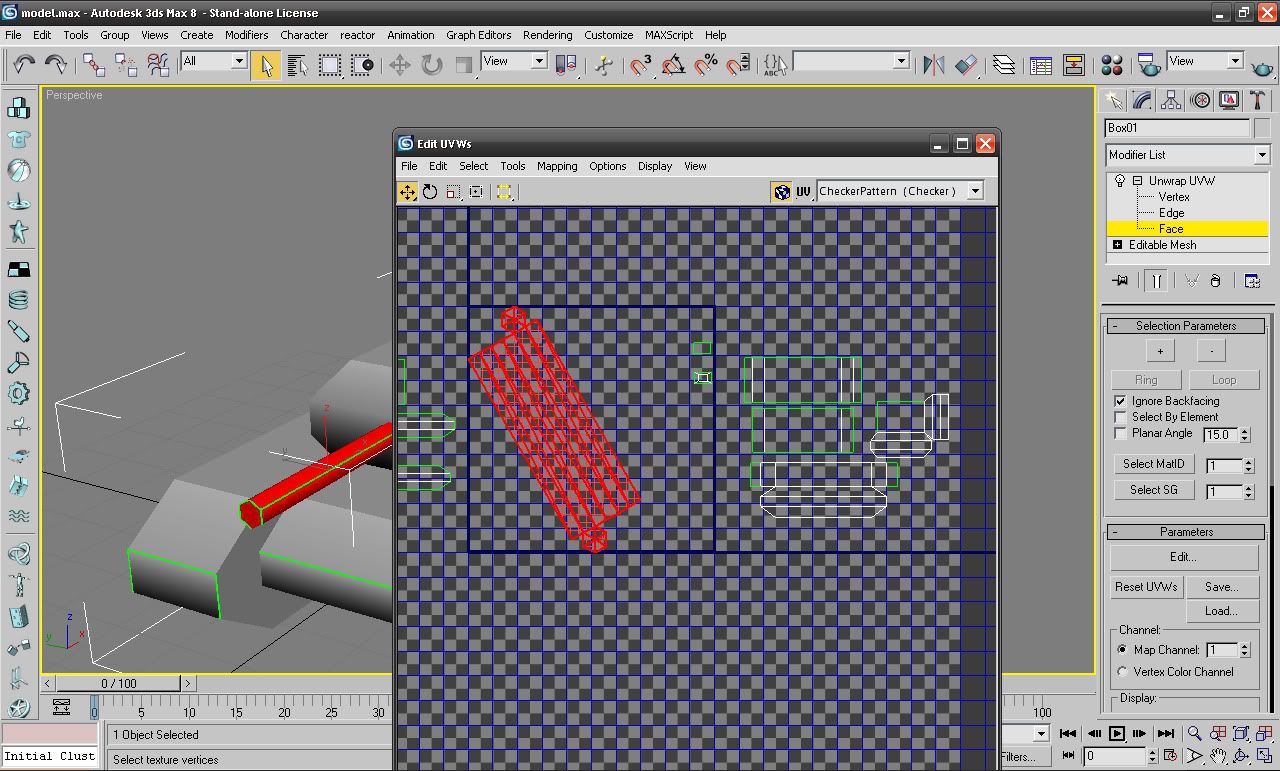
Task: Open the Display command panel tab
Action: (x=1229, y=100)
